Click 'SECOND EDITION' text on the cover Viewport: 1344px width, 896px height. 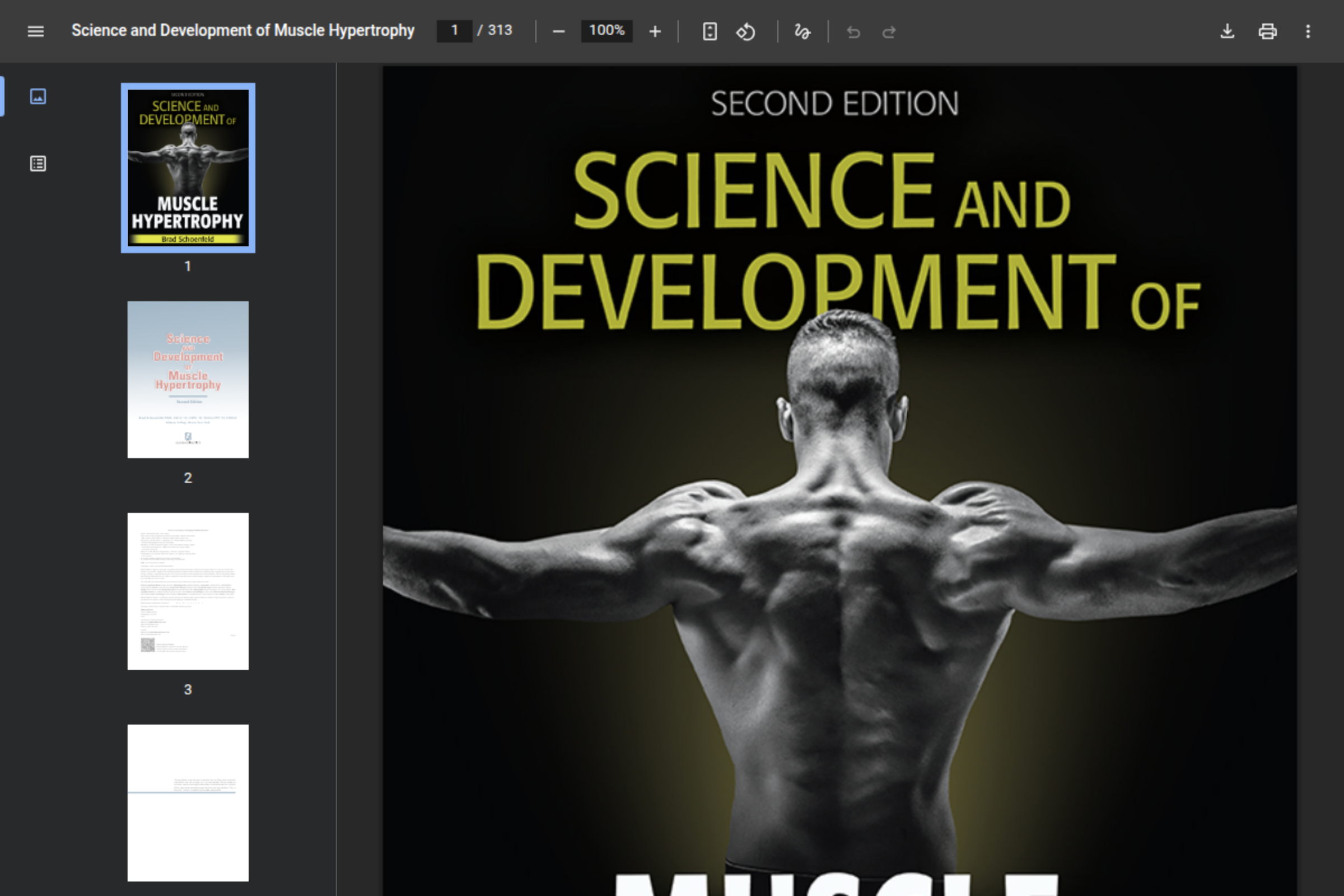tap(834, 104)
